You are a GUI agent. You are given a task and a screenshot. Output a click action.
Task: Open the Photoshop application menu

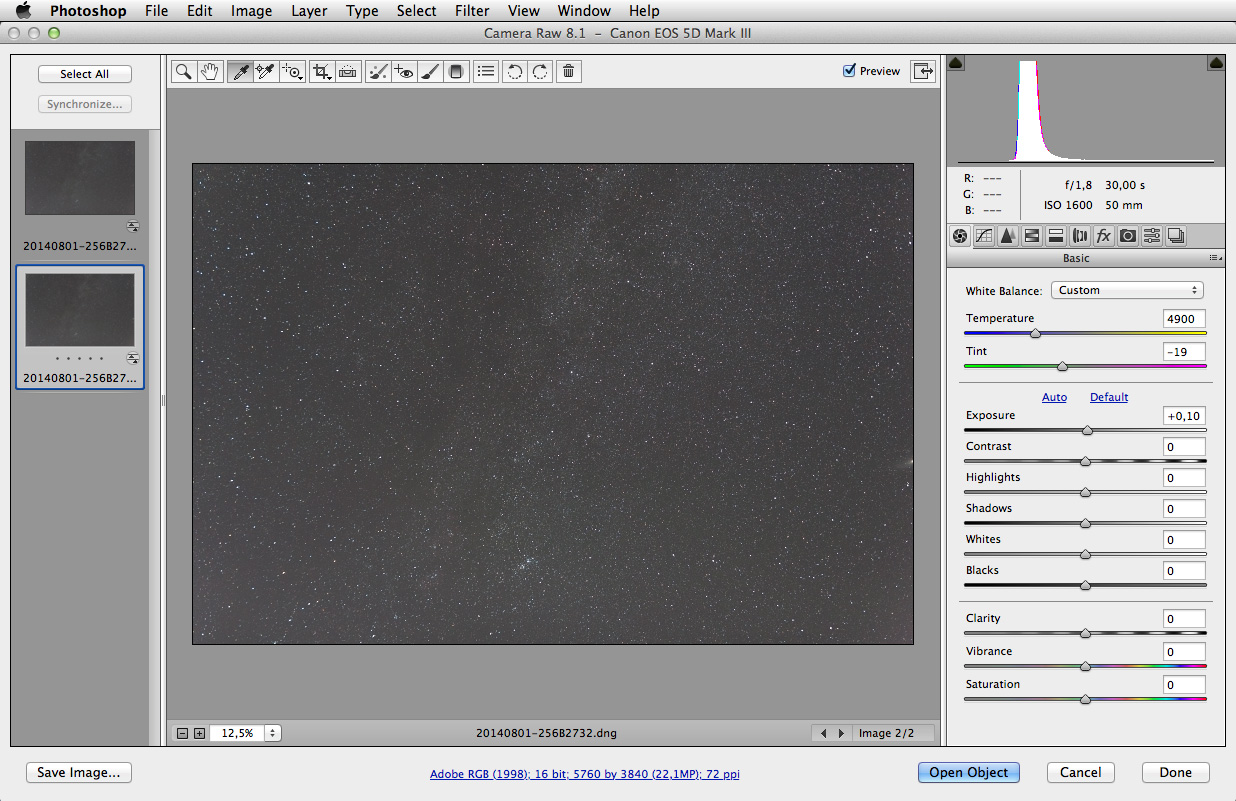pyautogui.click(x=88, y=11)
